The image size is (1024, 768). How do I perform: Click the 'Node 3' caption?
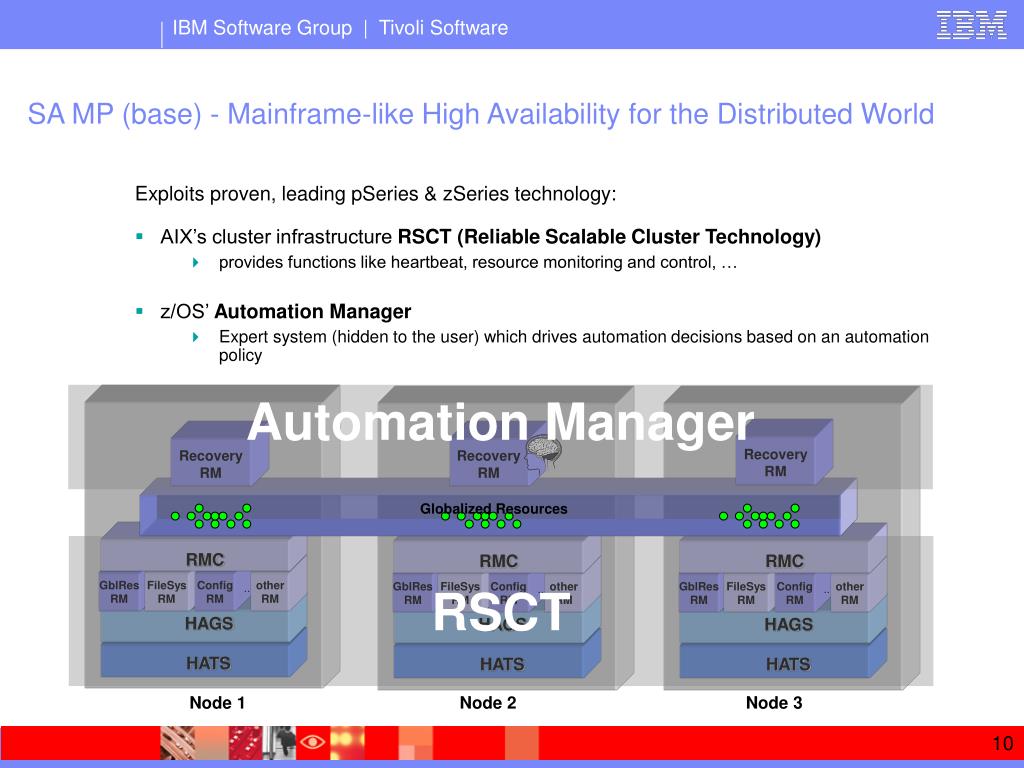pos(774,703)
